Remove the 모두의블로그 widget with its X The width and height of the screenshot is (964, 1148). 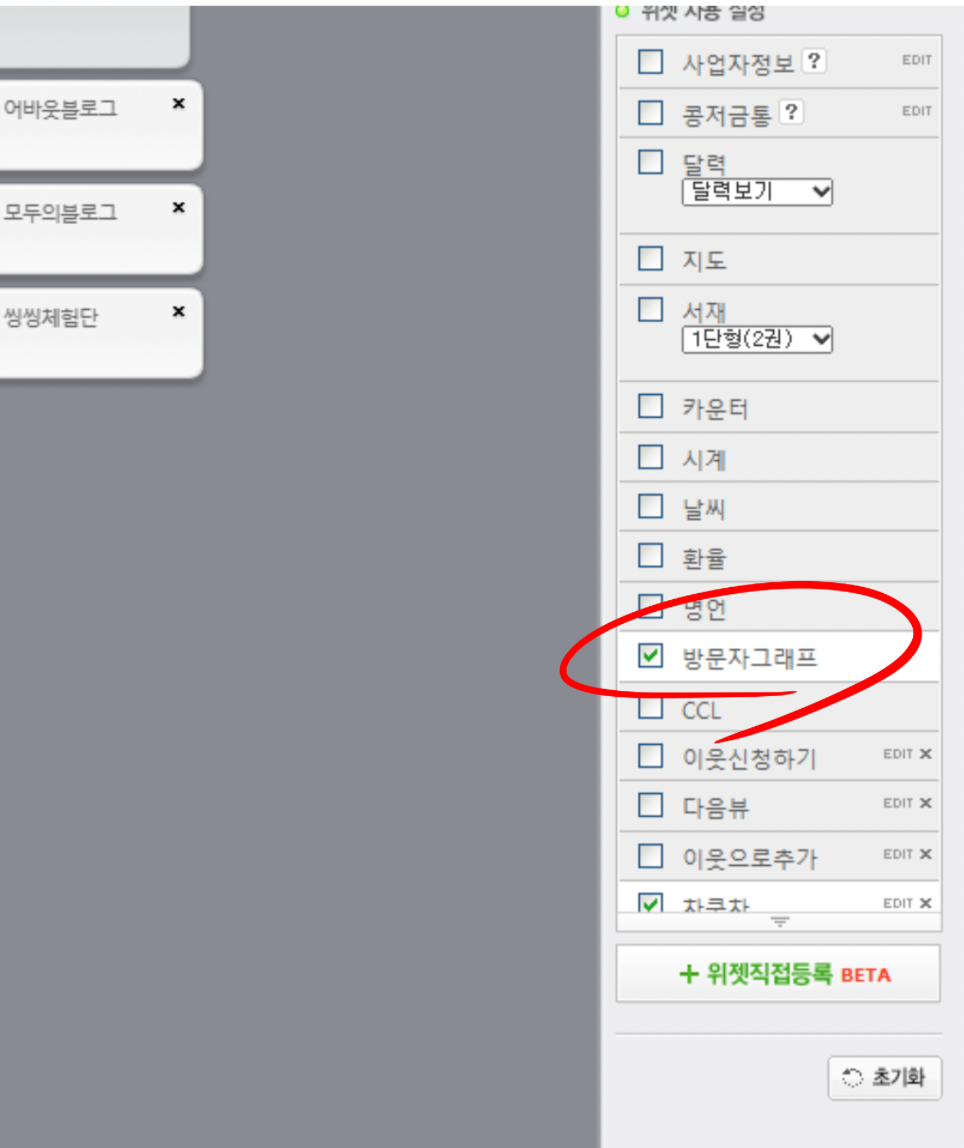click(178, 208)
